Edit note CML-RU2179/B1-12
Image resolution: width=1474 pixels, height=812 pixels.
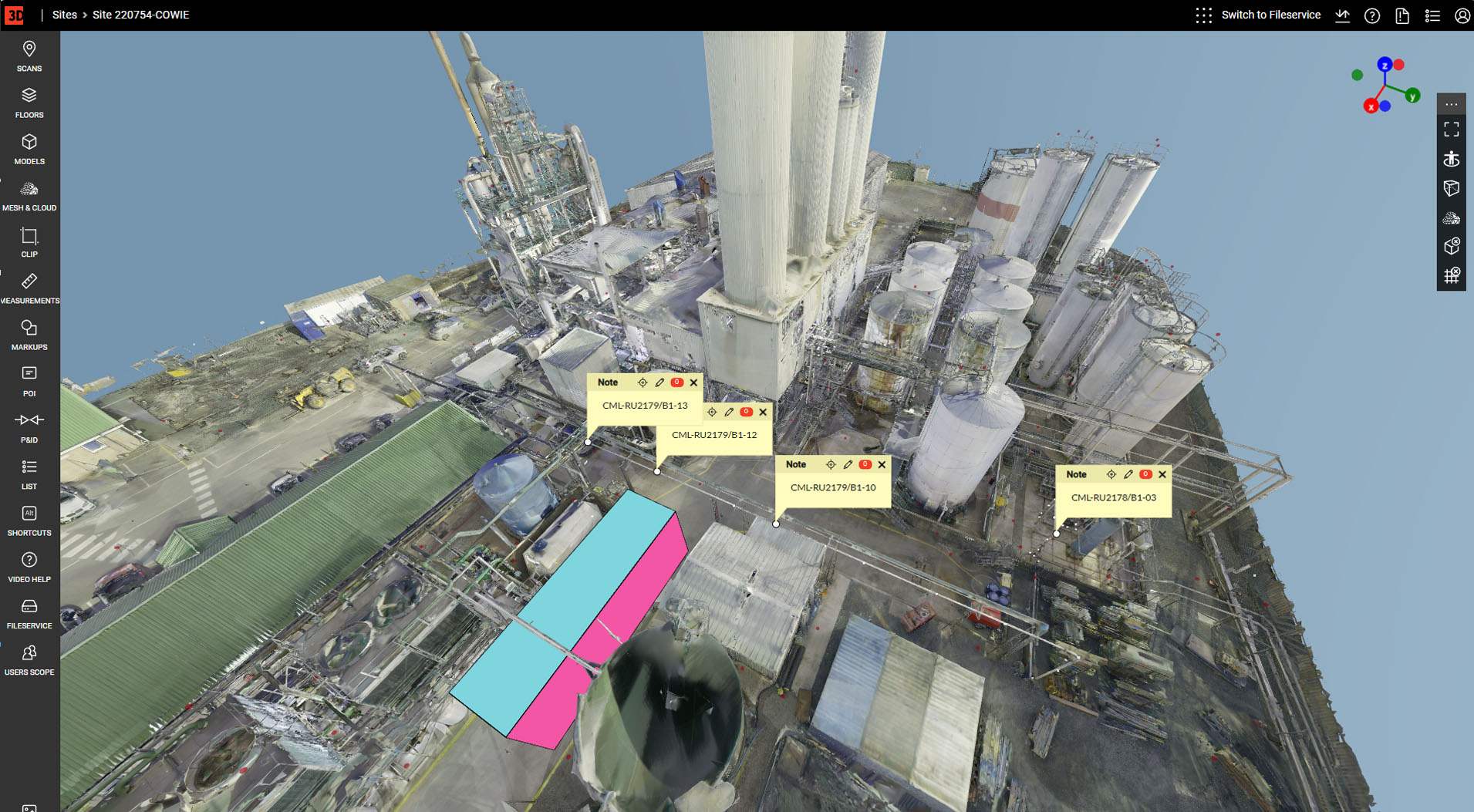click(729, 412)
